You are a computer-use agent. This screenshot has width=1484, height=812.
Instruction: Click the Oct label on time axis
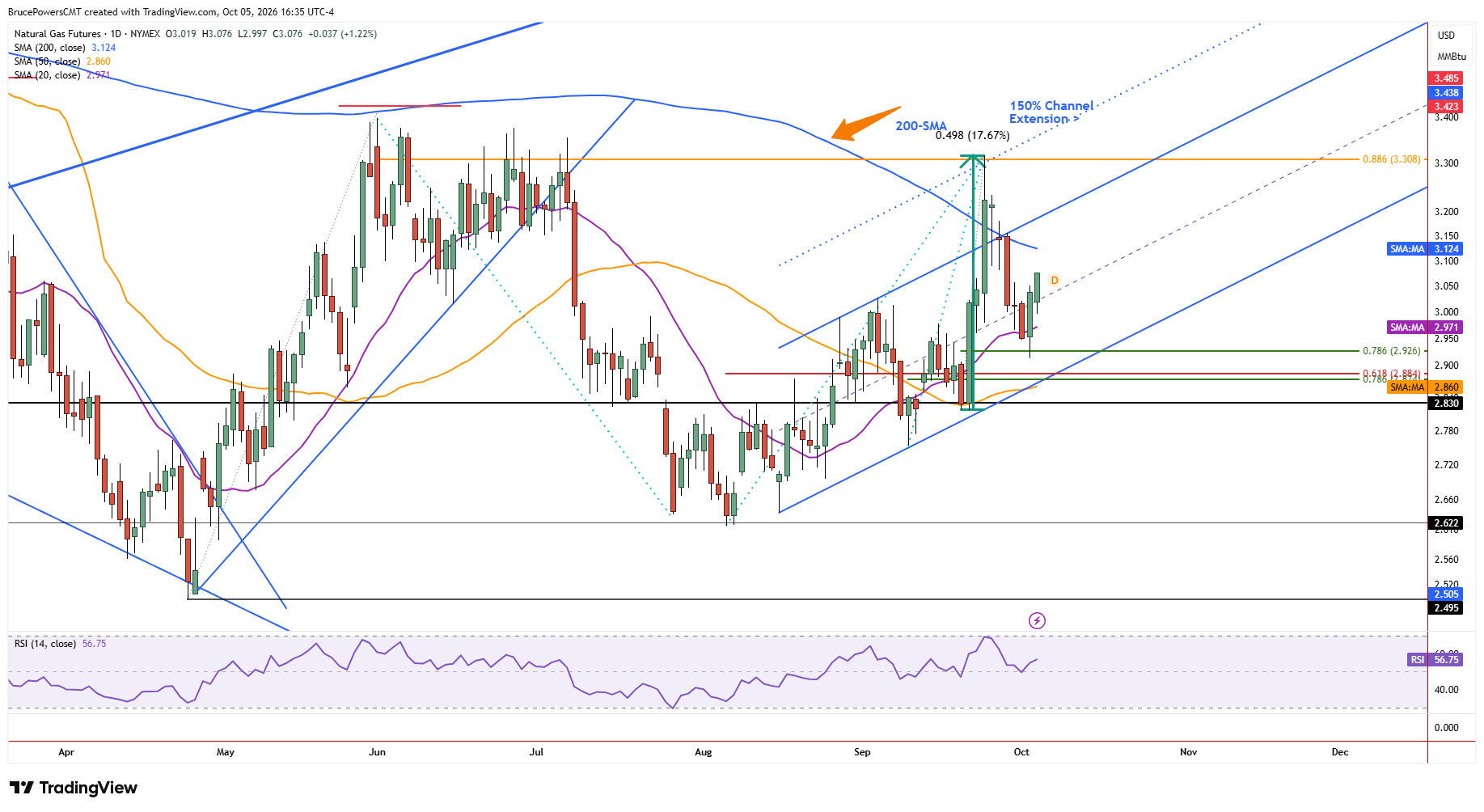[1021, 752]
